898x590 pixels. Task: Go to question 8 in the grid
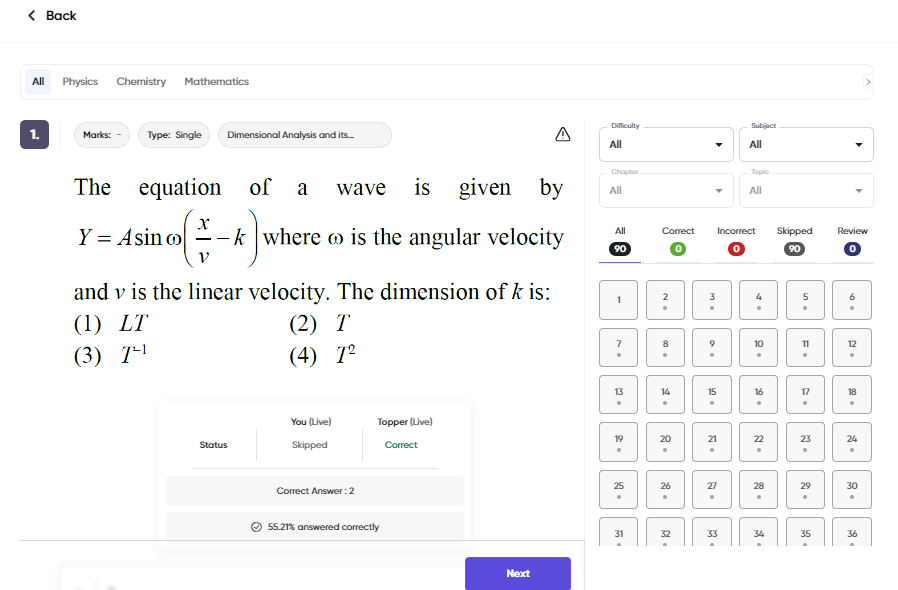coord(665,347)
